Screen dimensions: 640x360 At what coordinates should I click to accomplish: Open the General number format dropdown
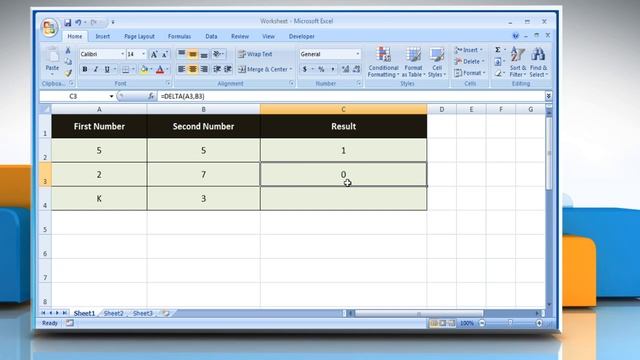click(x=358, y=54)
